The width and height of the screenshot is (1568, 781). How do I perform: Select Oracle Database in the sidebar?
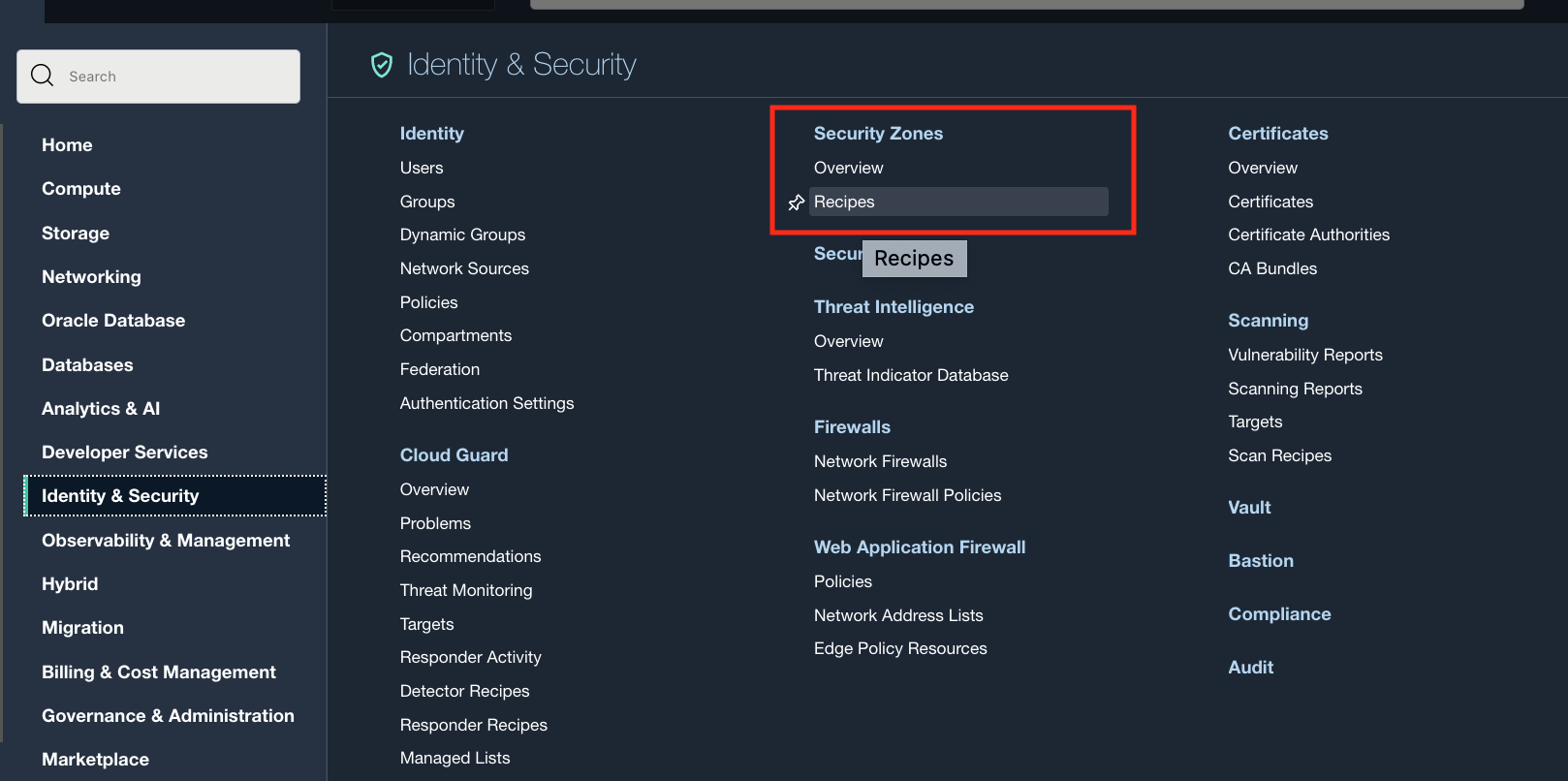[113, 320]
